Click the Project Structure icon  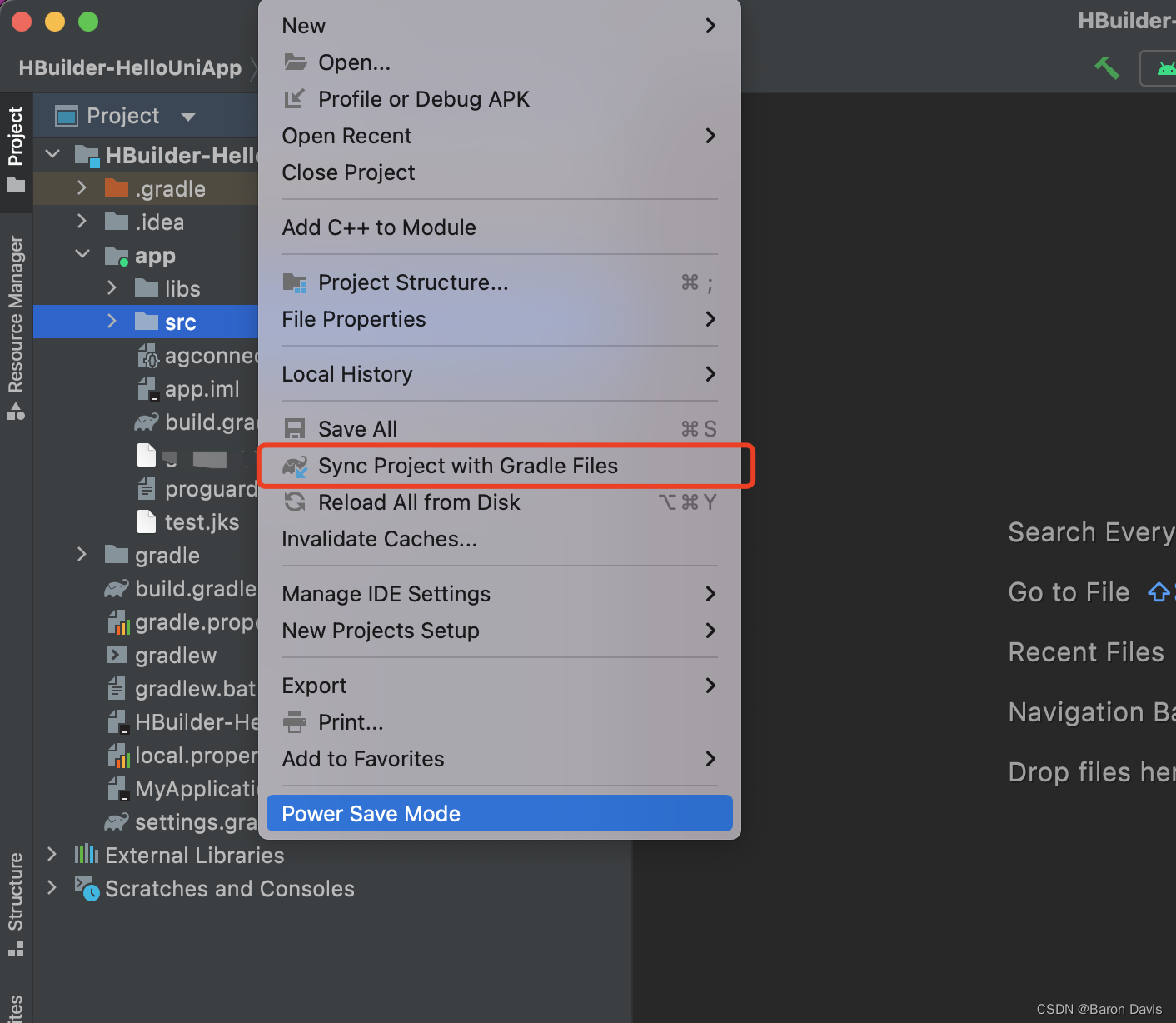pyautogui.click(x=295, y=283)
